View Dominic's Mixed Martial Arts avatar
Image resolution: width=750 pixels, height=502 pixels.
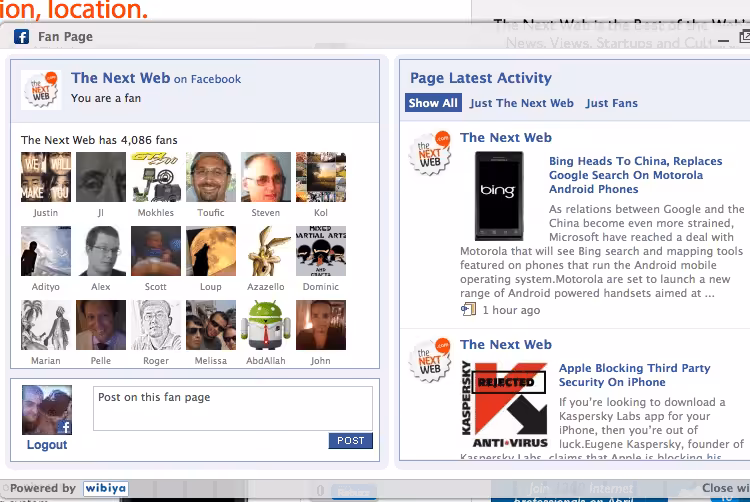coord(321,251)
